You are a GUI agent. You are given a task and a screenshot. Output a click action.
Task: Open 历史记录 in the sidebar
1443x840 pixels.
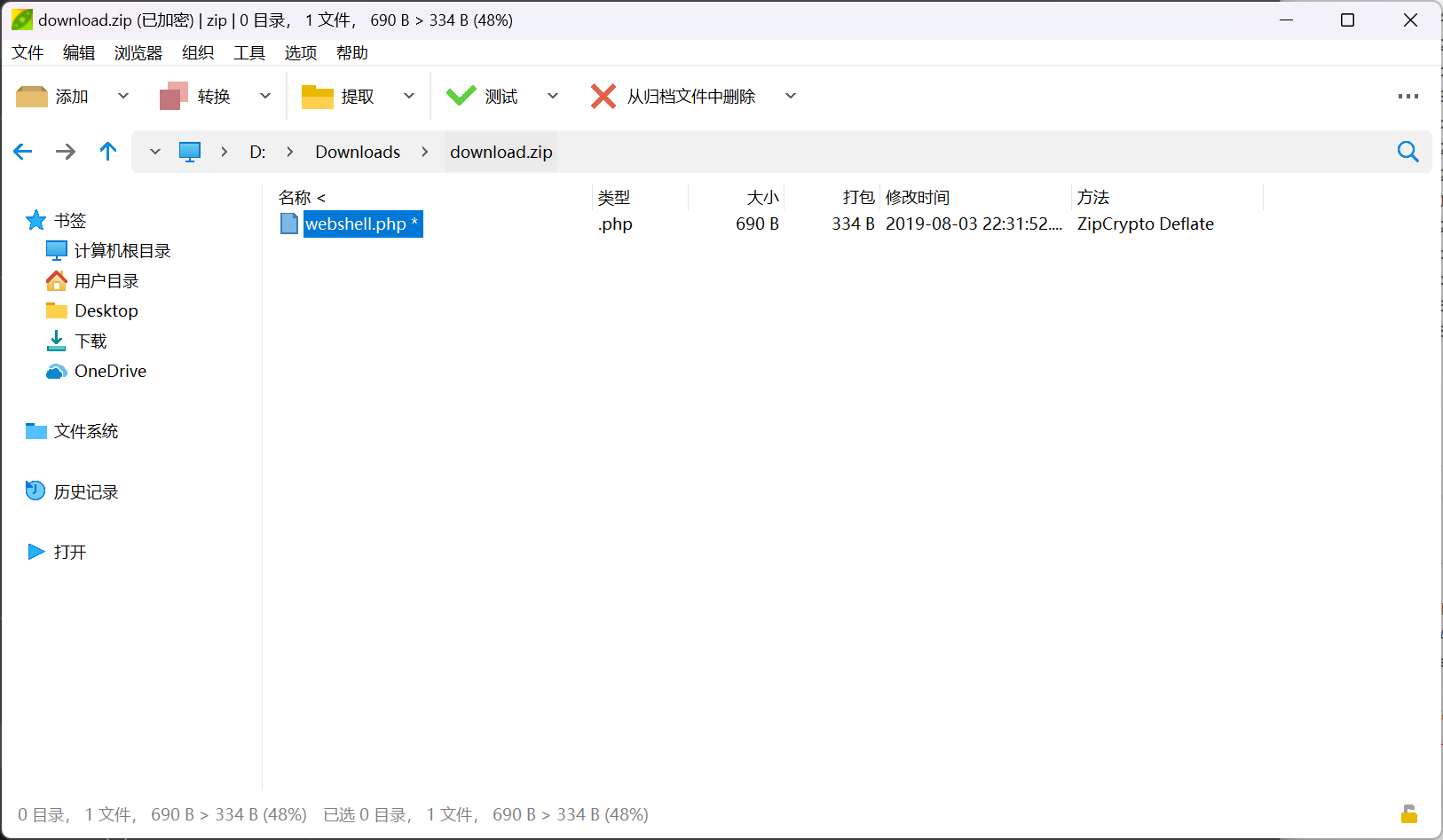86,491
